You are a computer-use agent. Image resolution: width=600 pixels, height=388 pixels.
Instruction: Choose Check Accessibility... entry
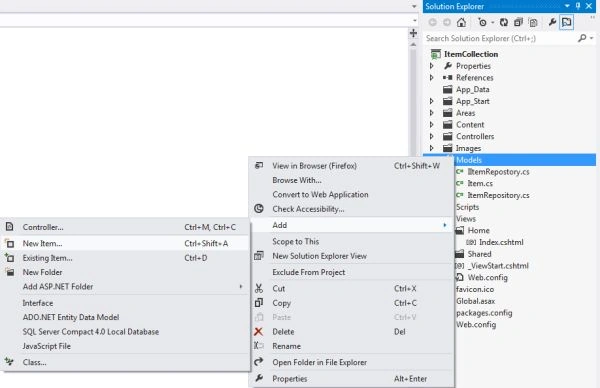[352, 209]
